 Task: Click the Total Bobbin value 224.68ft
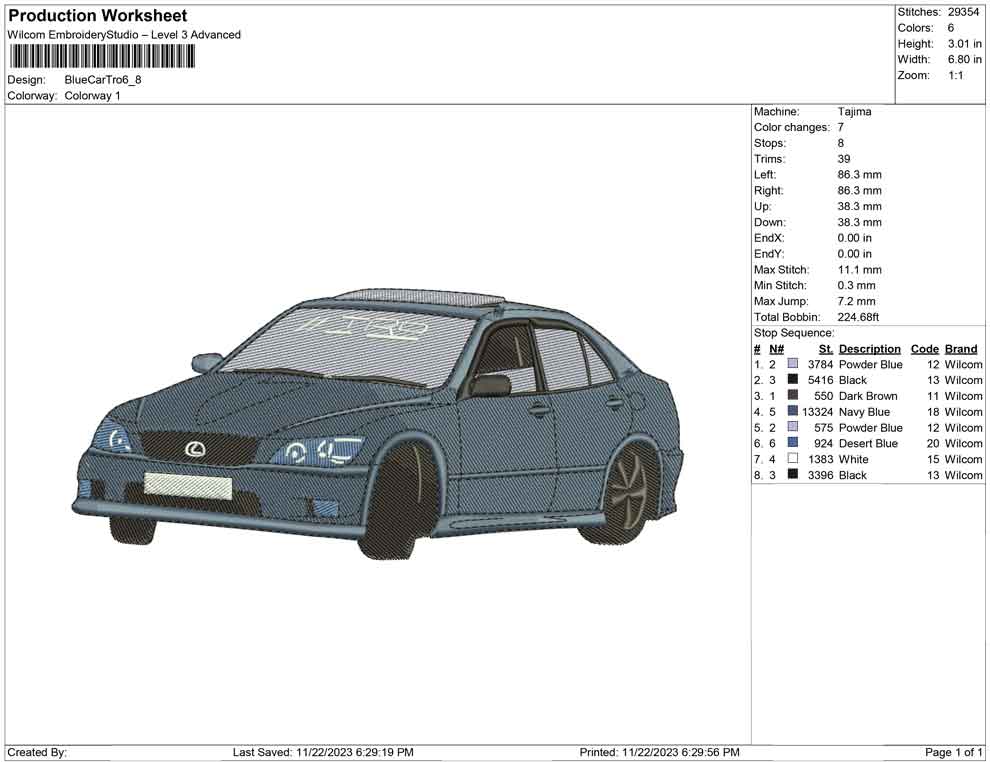coord(863,318)
